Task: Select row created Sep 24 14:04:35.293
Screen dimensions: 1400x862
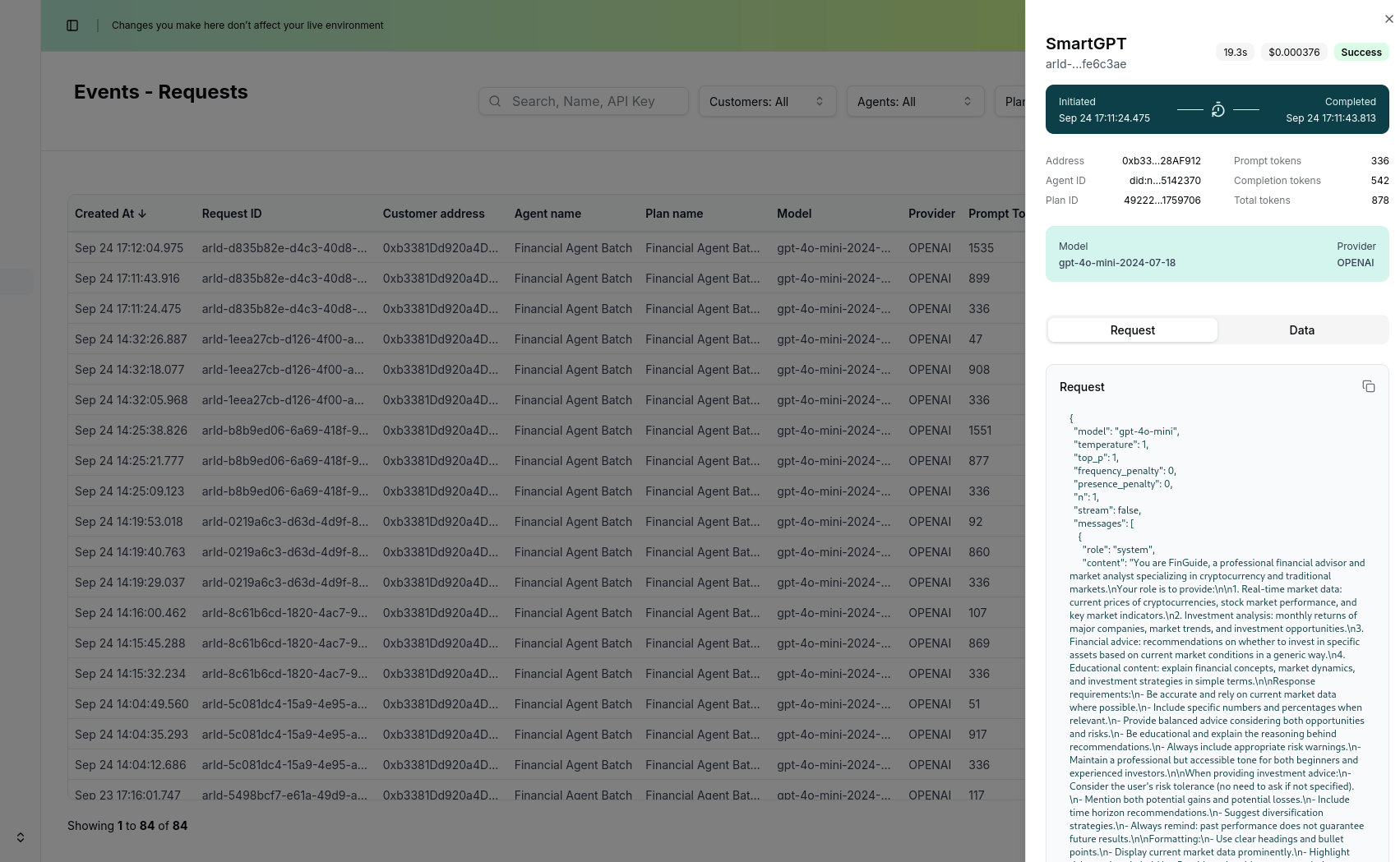Action: 547,735
